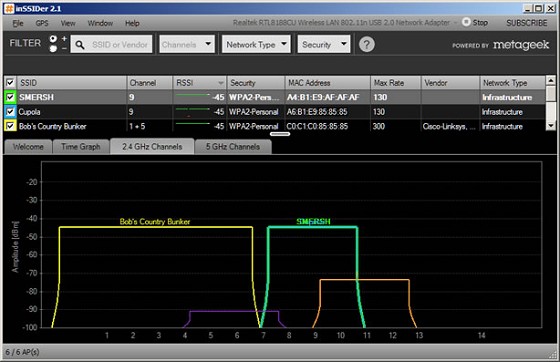Image resolution: width=560 pixels, height=362 pixels.
Task: Click the add filter plus icon
Action: [x=64, y=38]
